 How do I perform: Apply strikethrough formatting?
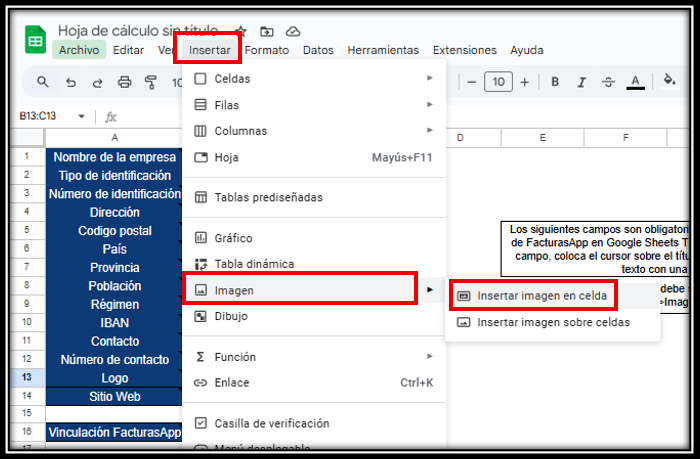tap(608, 82)
